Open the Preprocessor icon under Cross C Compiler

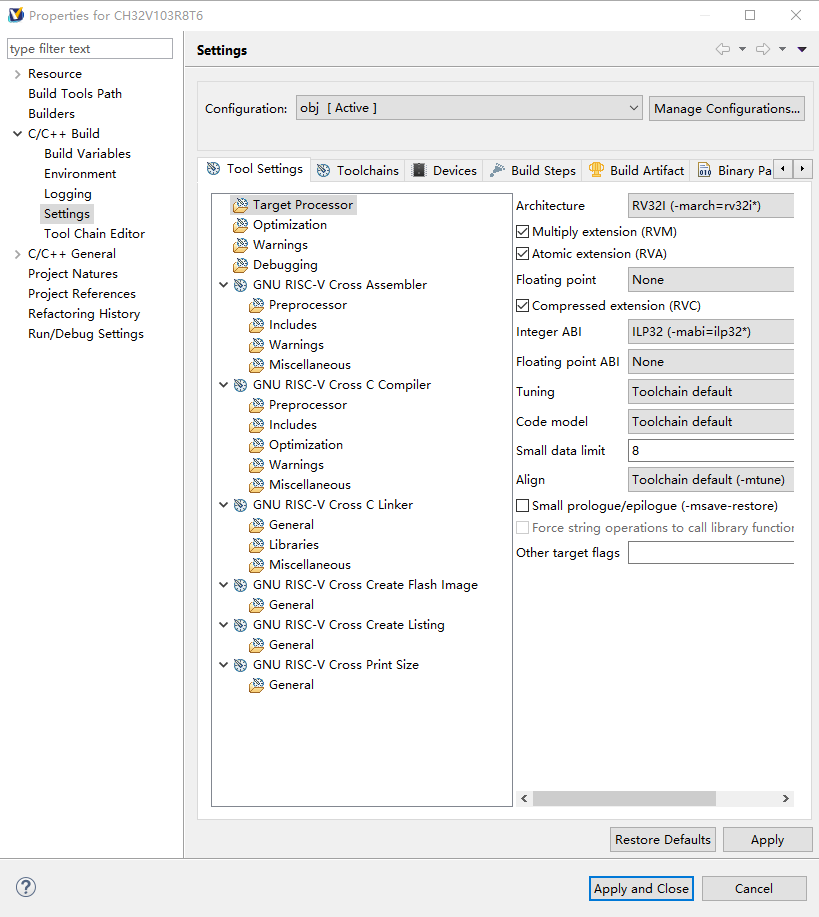(255, 404)
